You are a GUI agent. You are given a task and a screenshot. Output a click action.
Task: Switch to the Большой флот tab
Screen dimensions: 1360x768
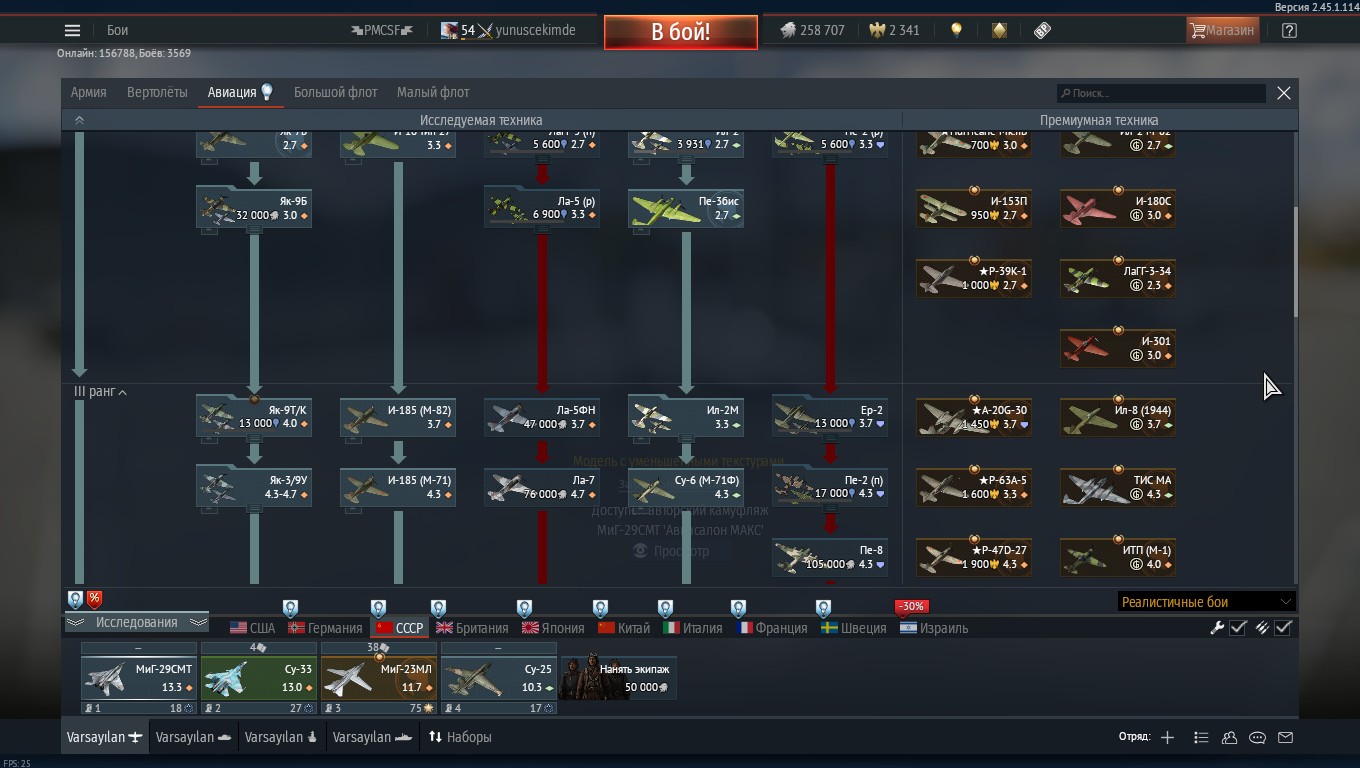pos(336,92)
